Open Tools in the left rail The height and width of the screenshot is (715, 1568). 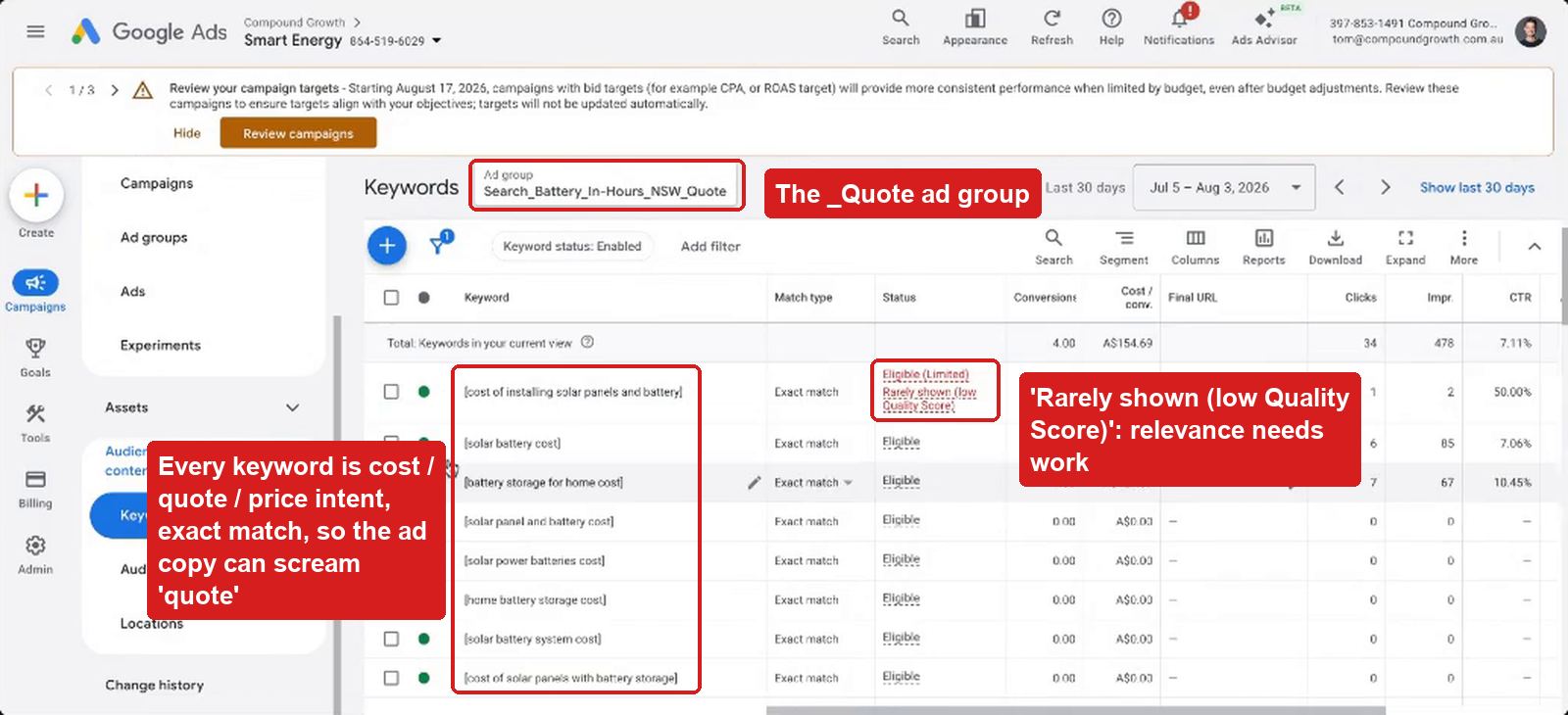coord(35,423)
